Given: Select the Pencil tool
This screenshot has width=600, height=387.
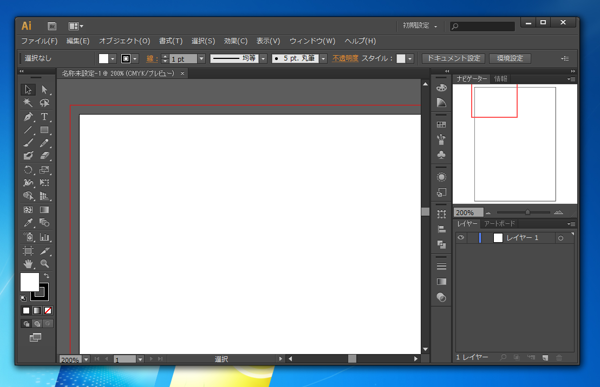Looking at the screenshot, I should [44, 143].
